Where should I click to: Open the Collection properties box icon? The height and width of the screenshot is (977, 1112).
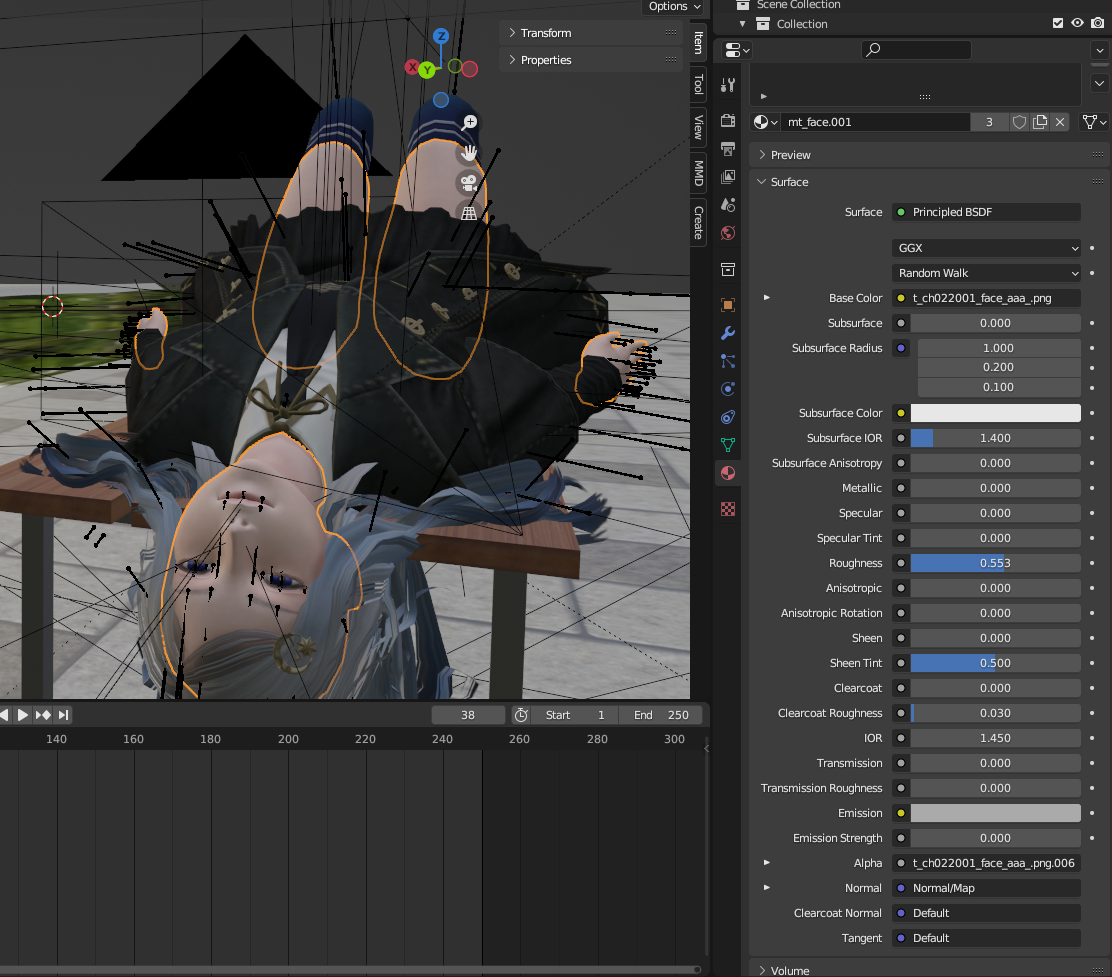728,269
